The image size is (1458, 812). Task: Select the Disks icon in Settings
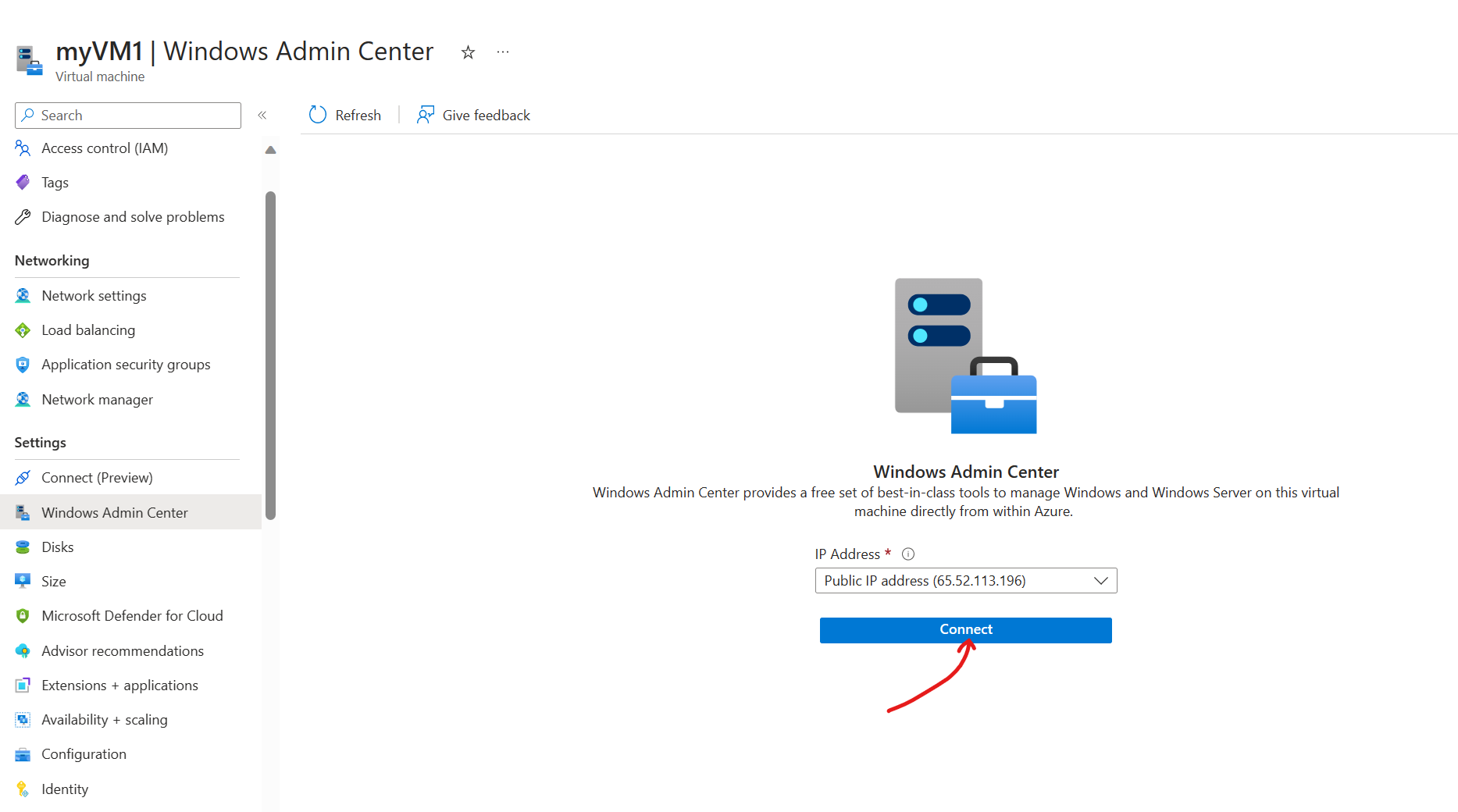coord(23,547)
